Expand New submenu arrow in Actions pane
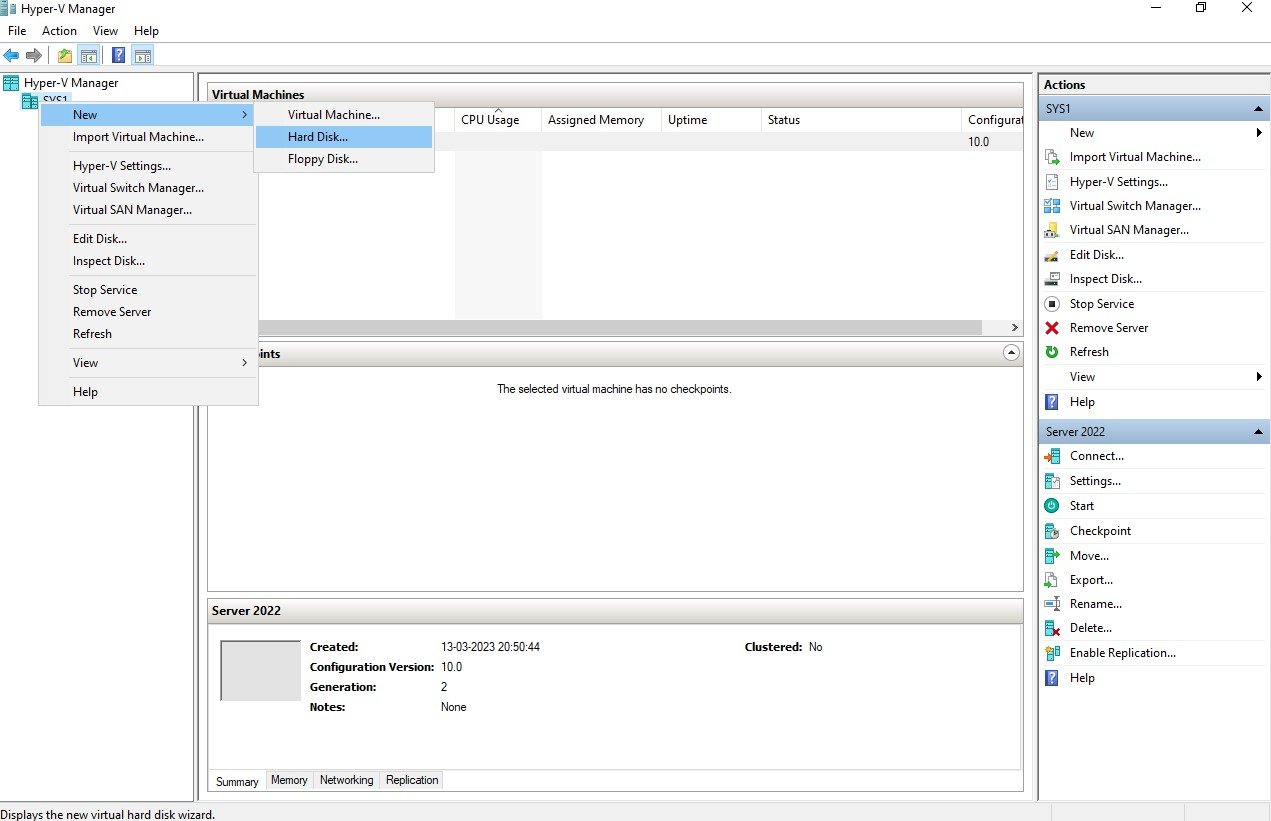The width and height of the screenshot is (1271, 821). tap(1259, 133)
